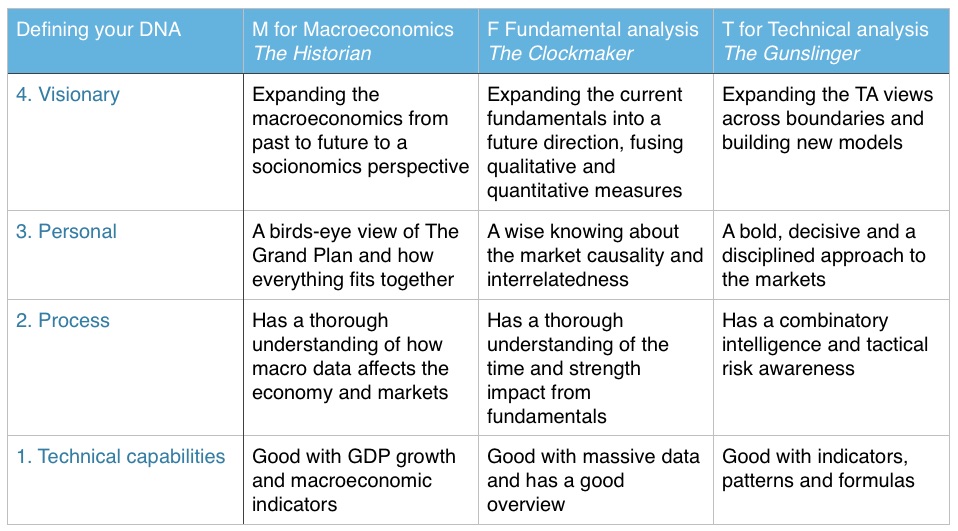Click the 'M for Macroeconomics The Historian' header
The height and width of the screenshot is (531, 958).
360,41
